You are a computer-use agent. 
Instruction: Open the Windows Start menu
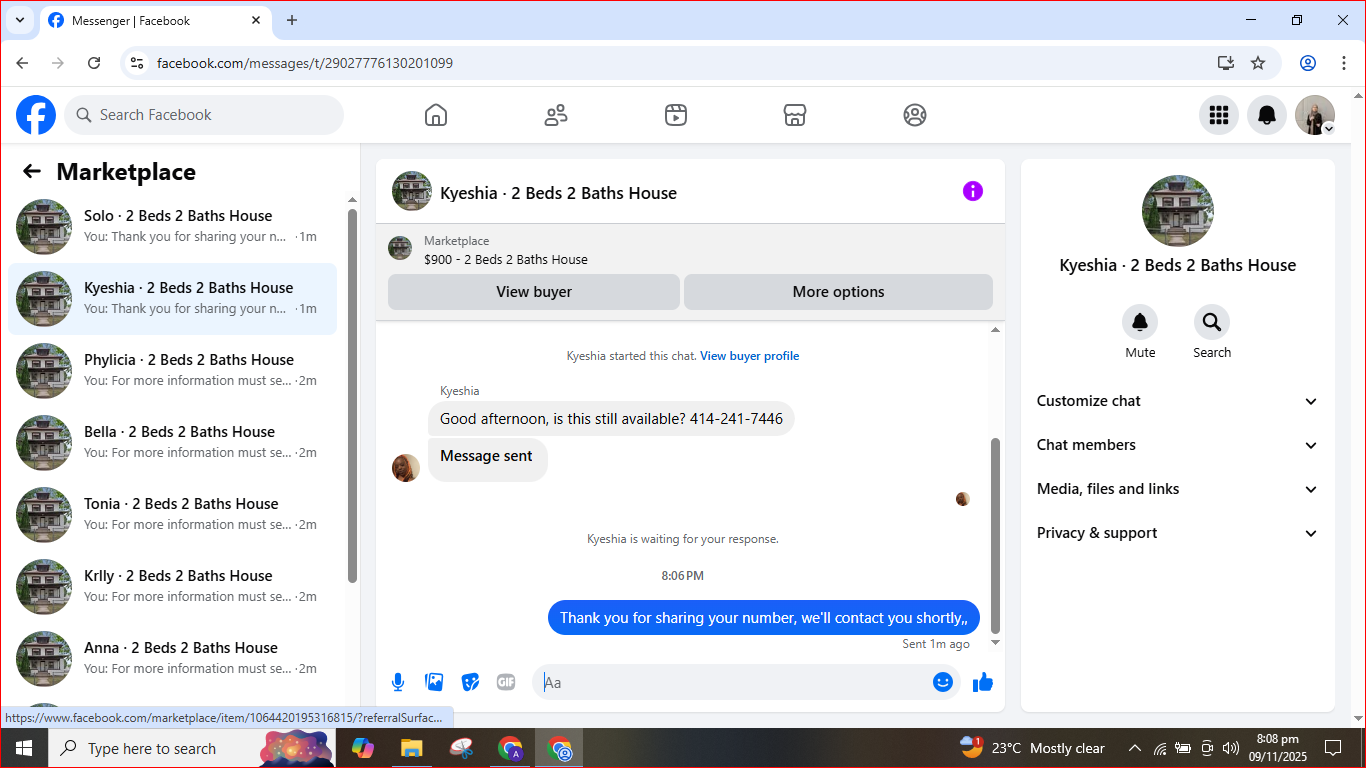click(x=24, y=748)
